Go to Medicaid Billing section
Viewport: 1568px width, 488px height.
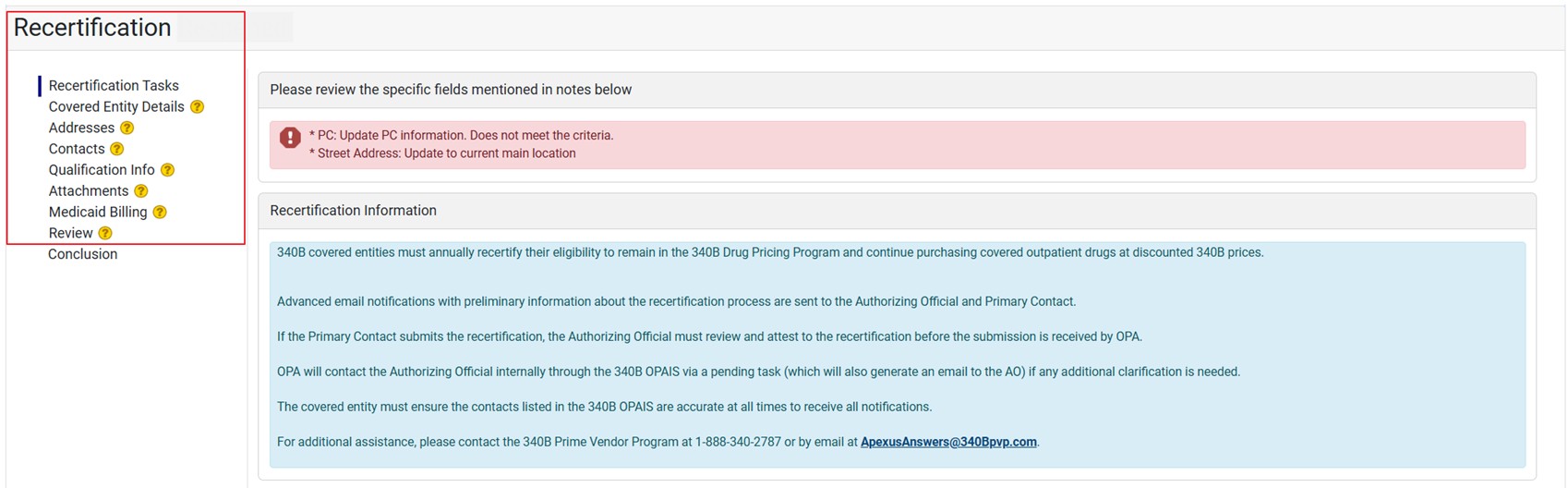tap(98, 213)
